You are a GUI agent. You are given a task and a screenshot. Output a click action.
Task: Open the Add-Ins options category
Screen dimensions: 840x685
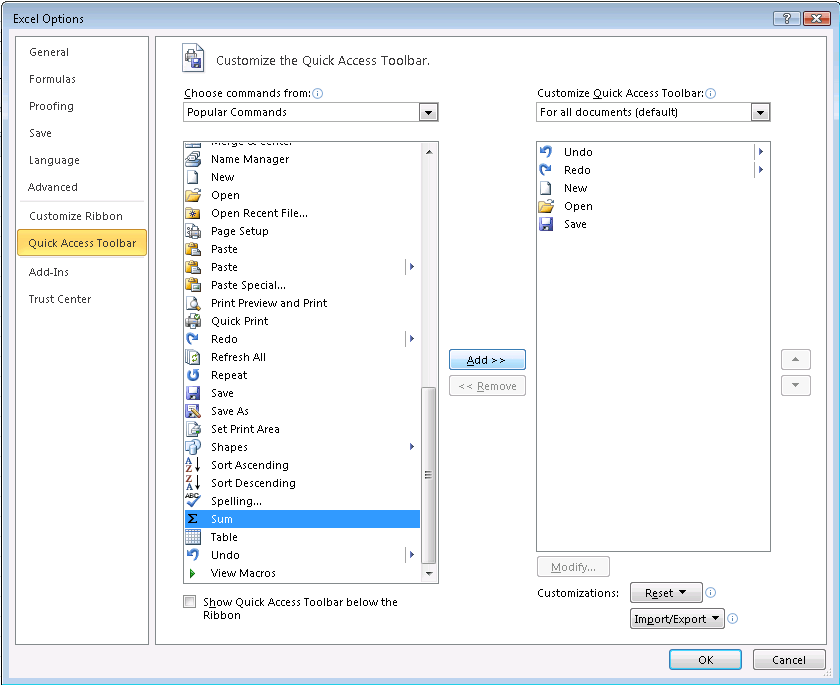click(x=81, y=272)
